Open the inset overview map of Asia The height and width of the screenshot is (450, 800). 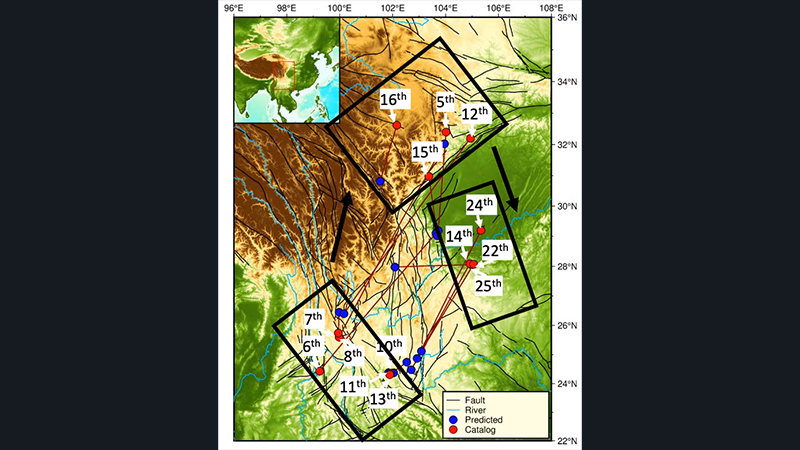[x=286, y=70]
